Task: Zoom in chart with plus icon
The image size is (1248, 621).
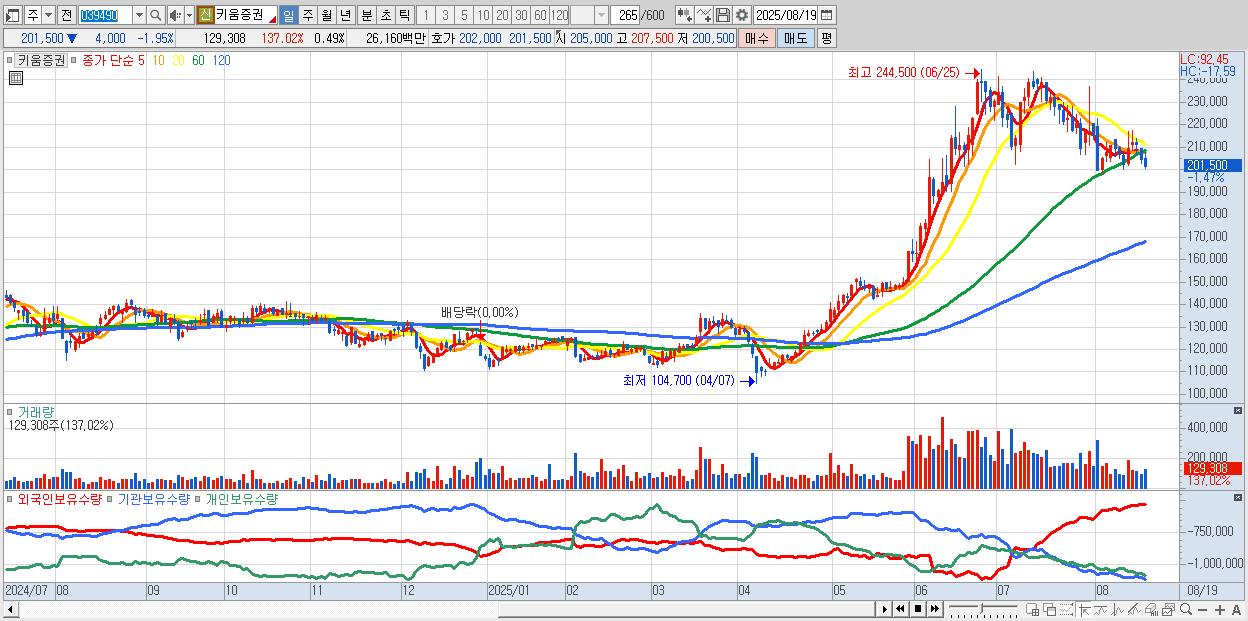Action: [1220, 610]
